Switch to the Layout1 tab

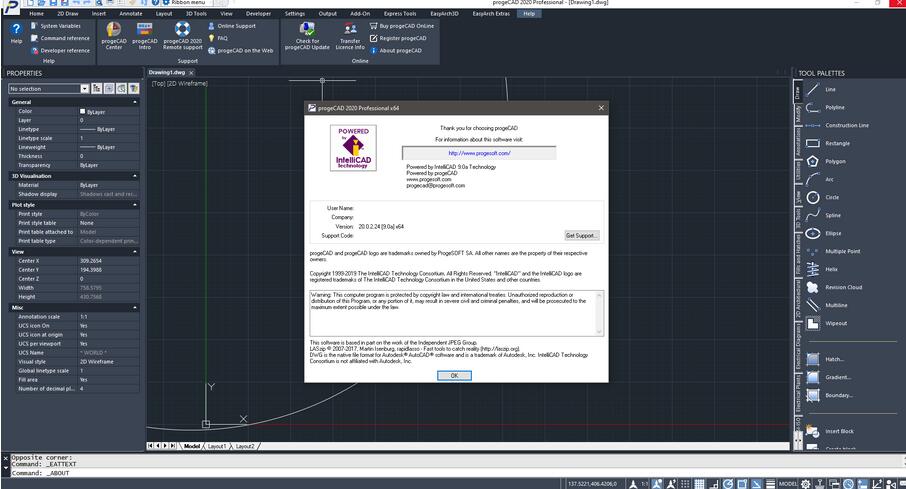click(217, 446)
